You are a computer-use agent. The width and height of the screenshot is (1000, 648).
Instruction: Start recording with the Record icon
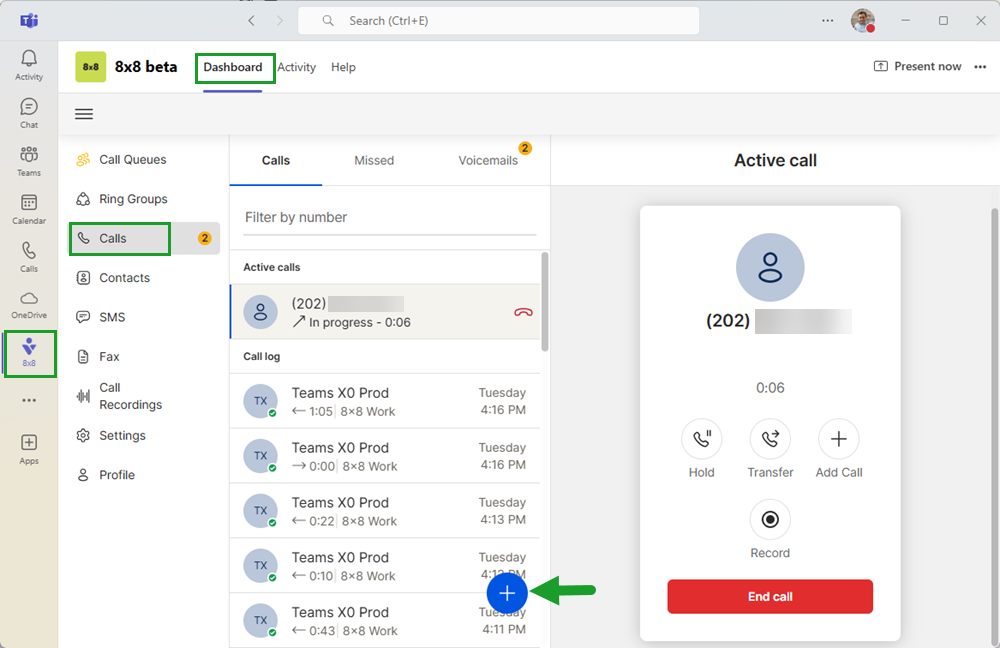pyautogui.click(x=770, y=520)
